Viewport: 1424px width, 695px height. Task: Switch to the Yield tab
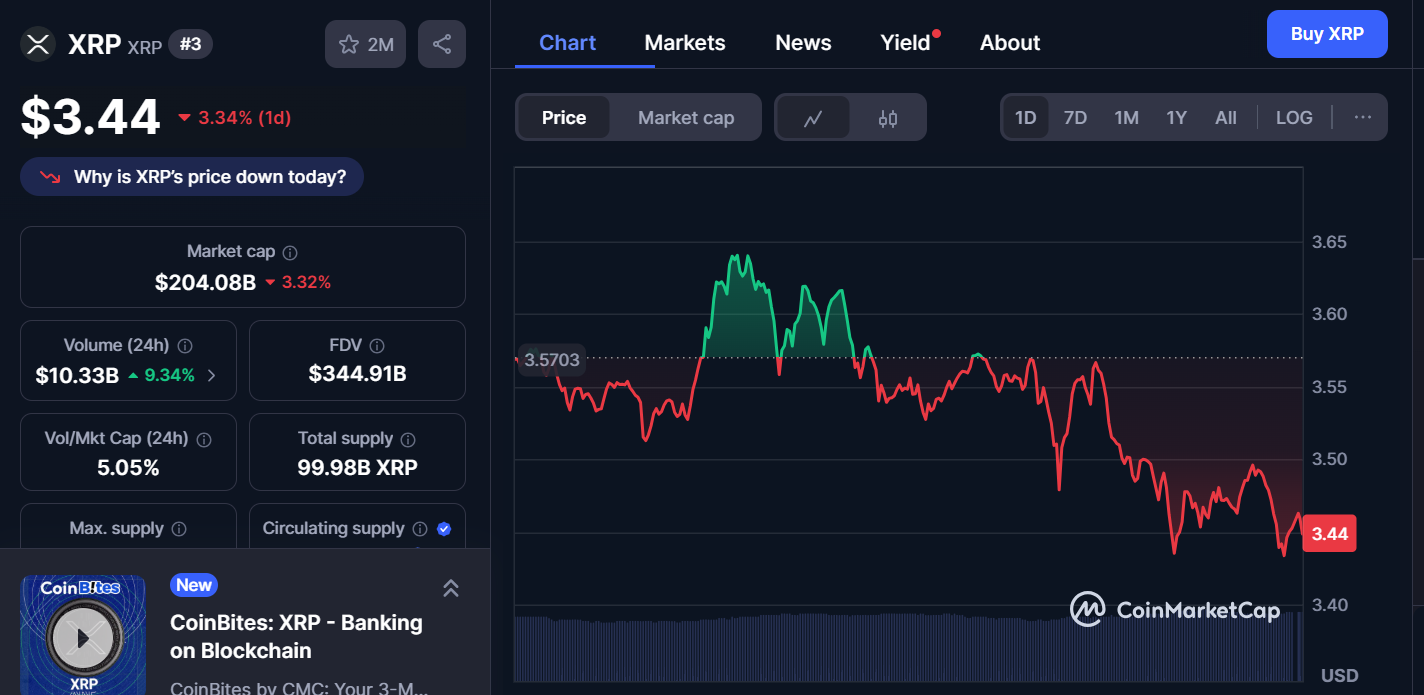pos(906,43)
